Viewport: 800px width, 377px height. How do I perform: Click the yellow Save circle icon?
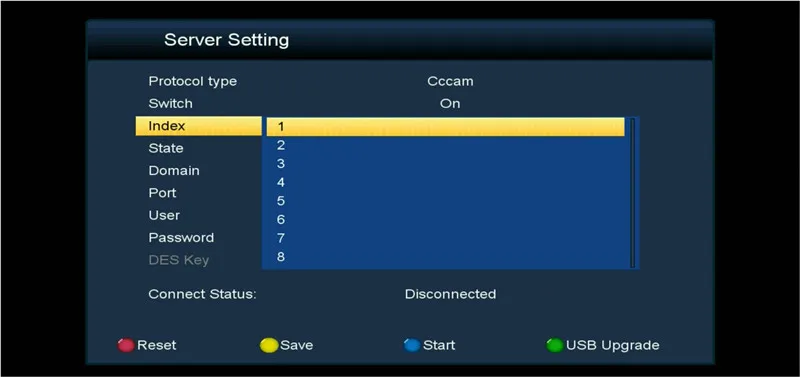269,345
